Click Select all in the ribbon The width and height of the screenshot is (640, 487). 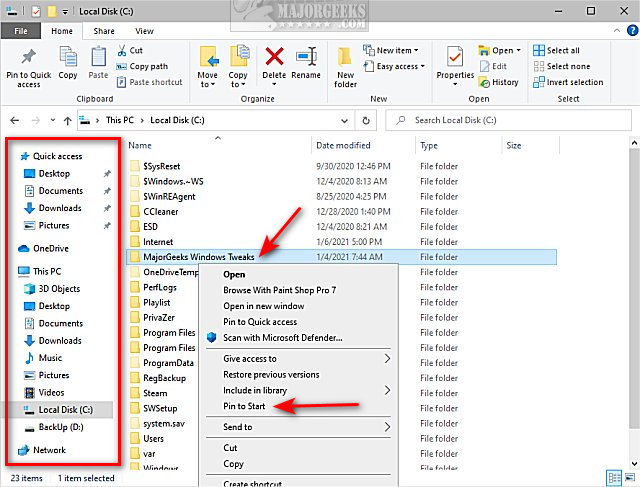[x=556, y=51]
